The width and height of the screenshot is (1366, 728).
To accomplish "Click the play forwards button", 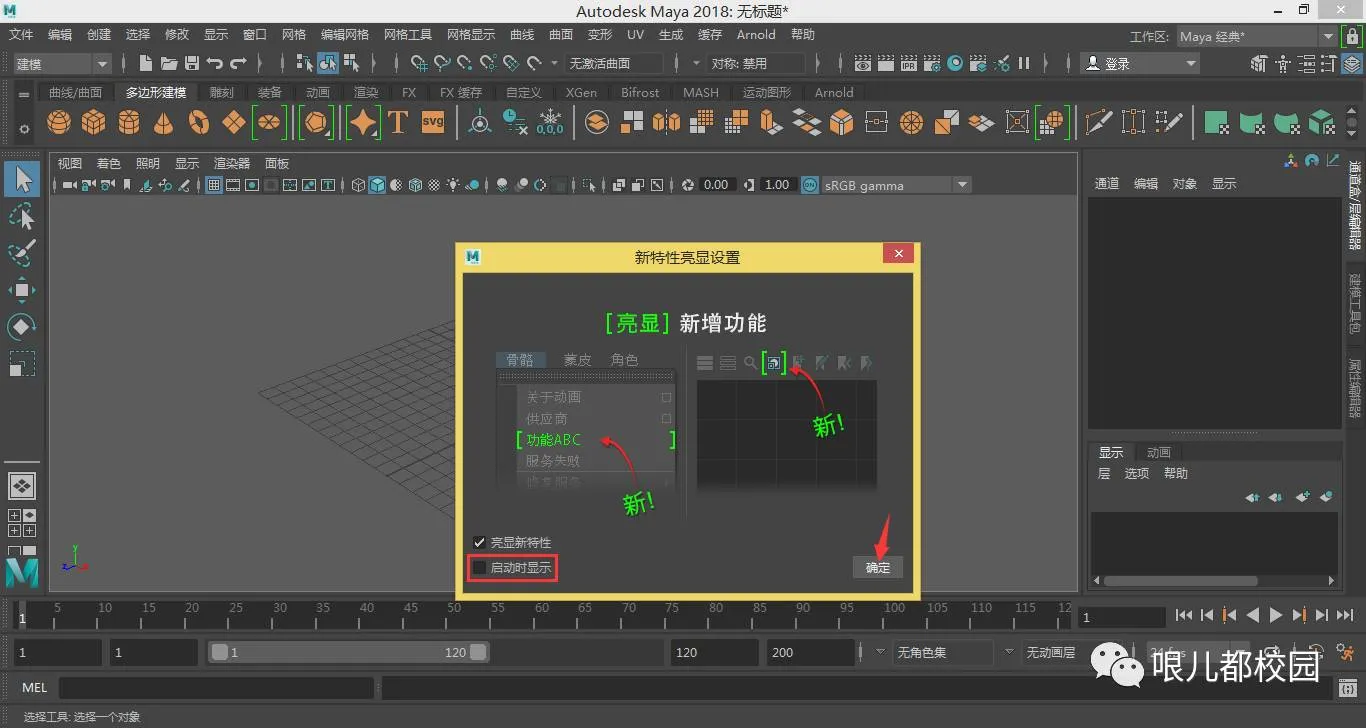I will click(x=1276, y=616).
